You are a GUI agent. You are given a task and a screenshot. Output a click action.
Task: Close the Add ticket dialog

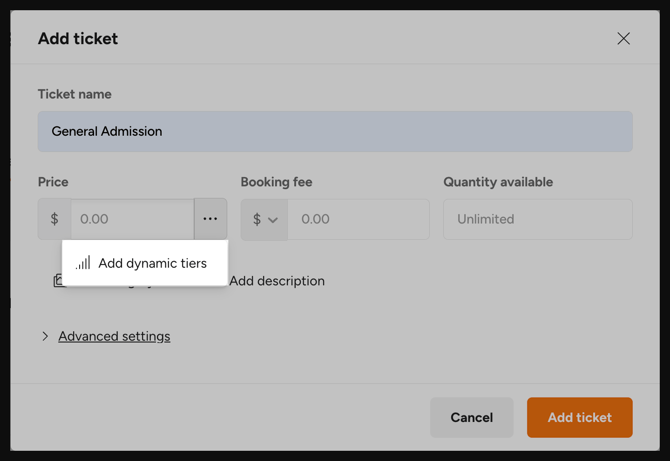point(623,39)
